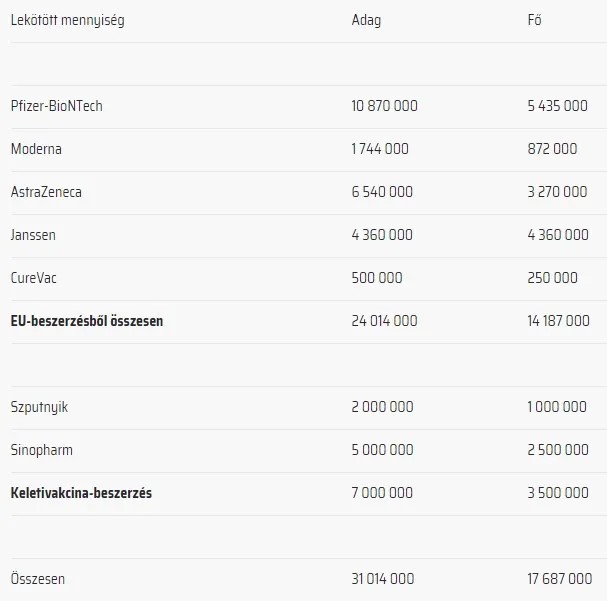Click the 872 000 Moderna persons value

(552, 149)
